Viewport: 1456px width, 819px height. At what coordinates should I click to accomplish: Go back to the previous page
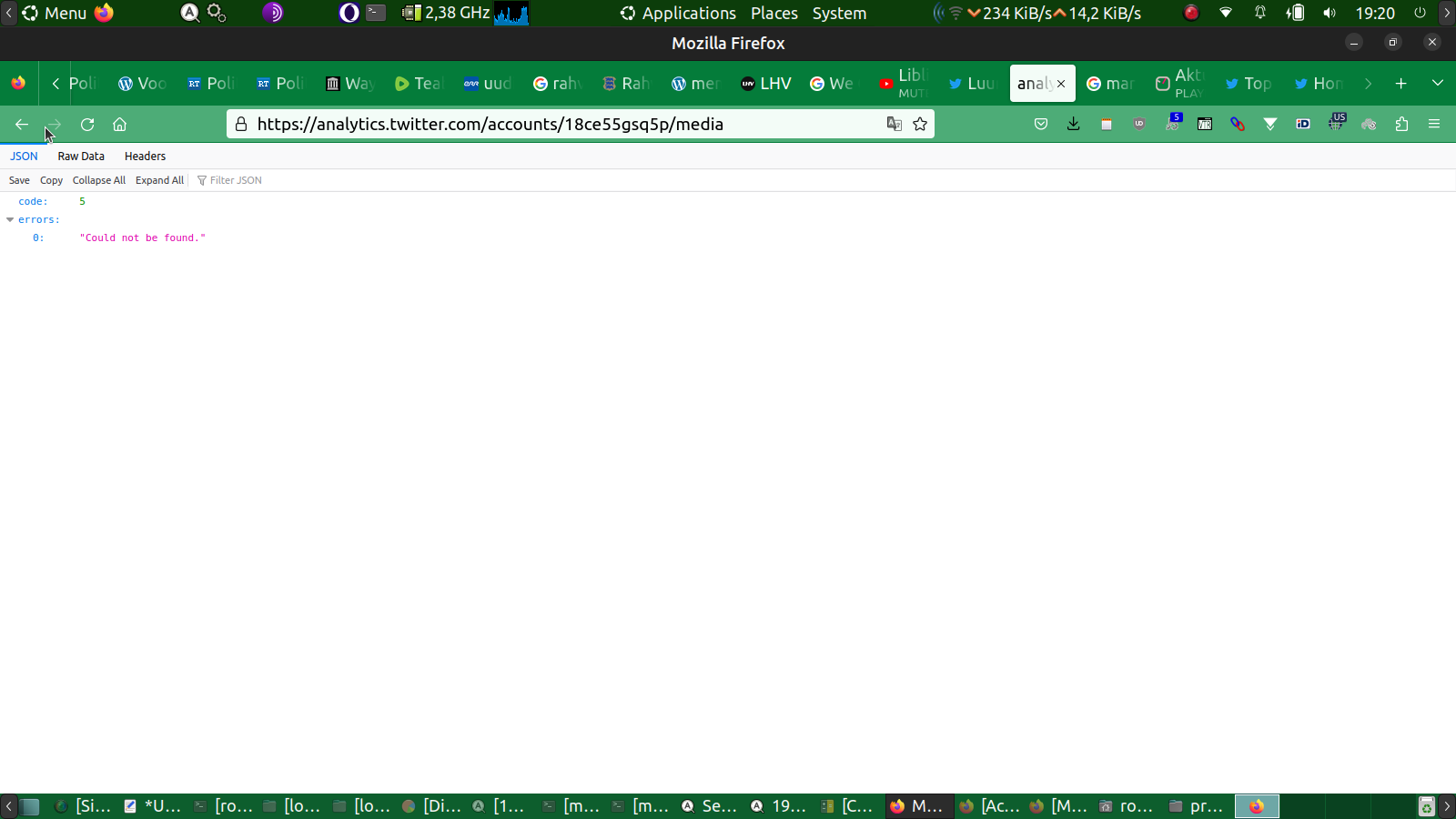tap(22, 125)
